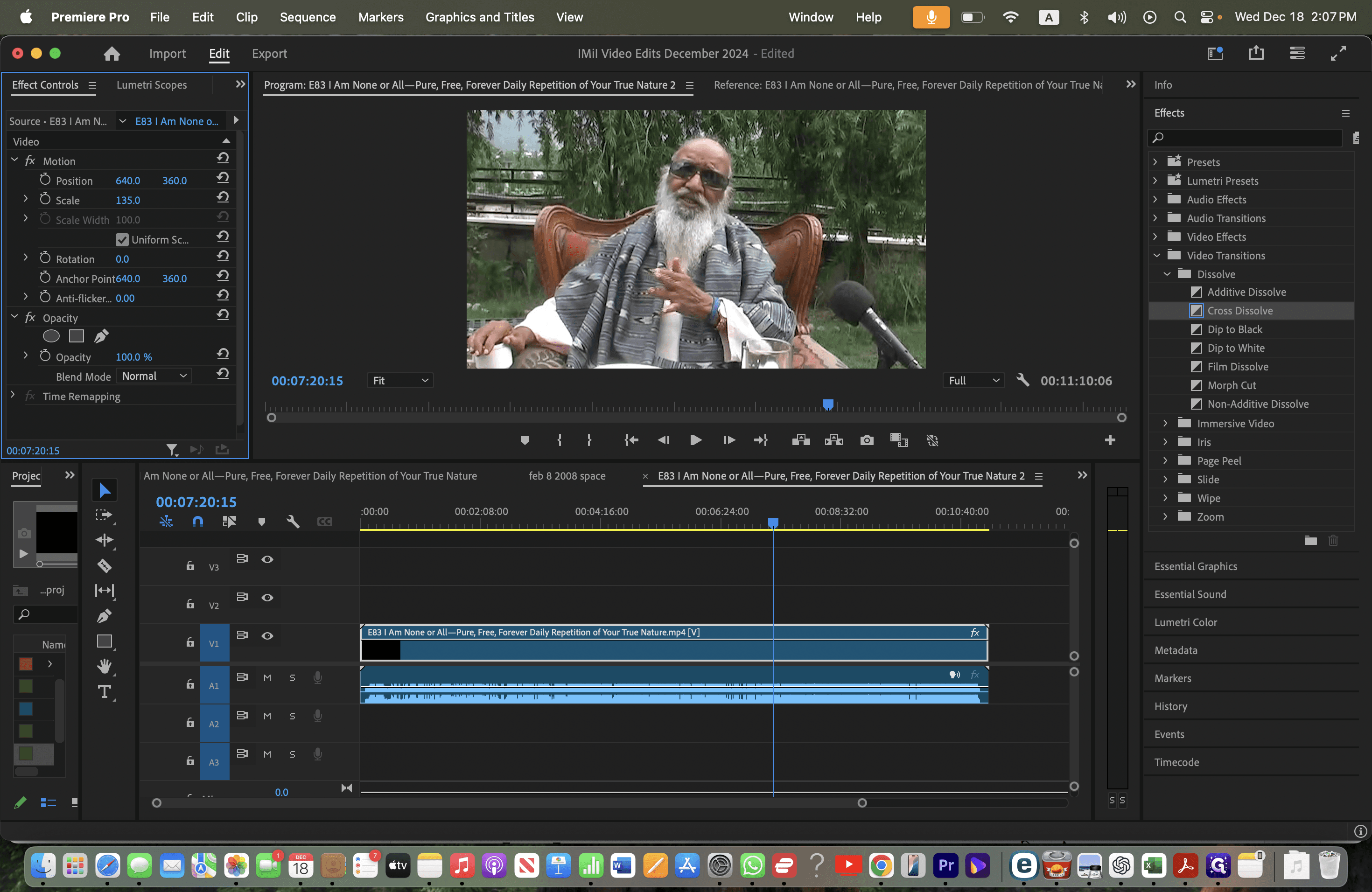Image resolution: width=1372 pixels, height=892 pixels.
Task: Play the program monitor video
Action: tap(696, 440)
